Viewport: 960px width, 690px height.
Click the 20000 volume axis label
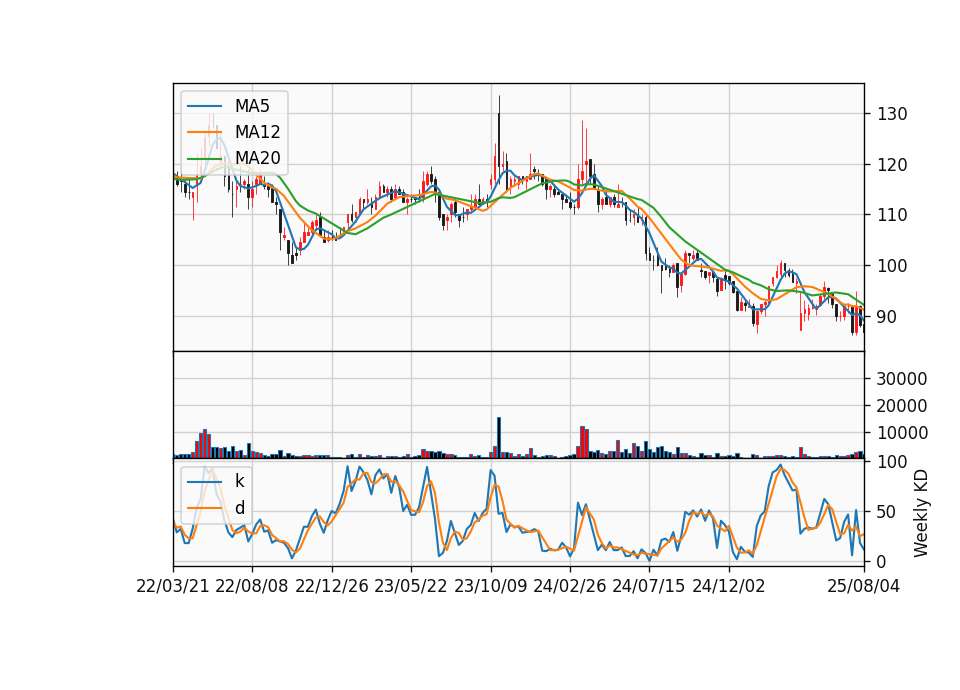coord(902,406)
